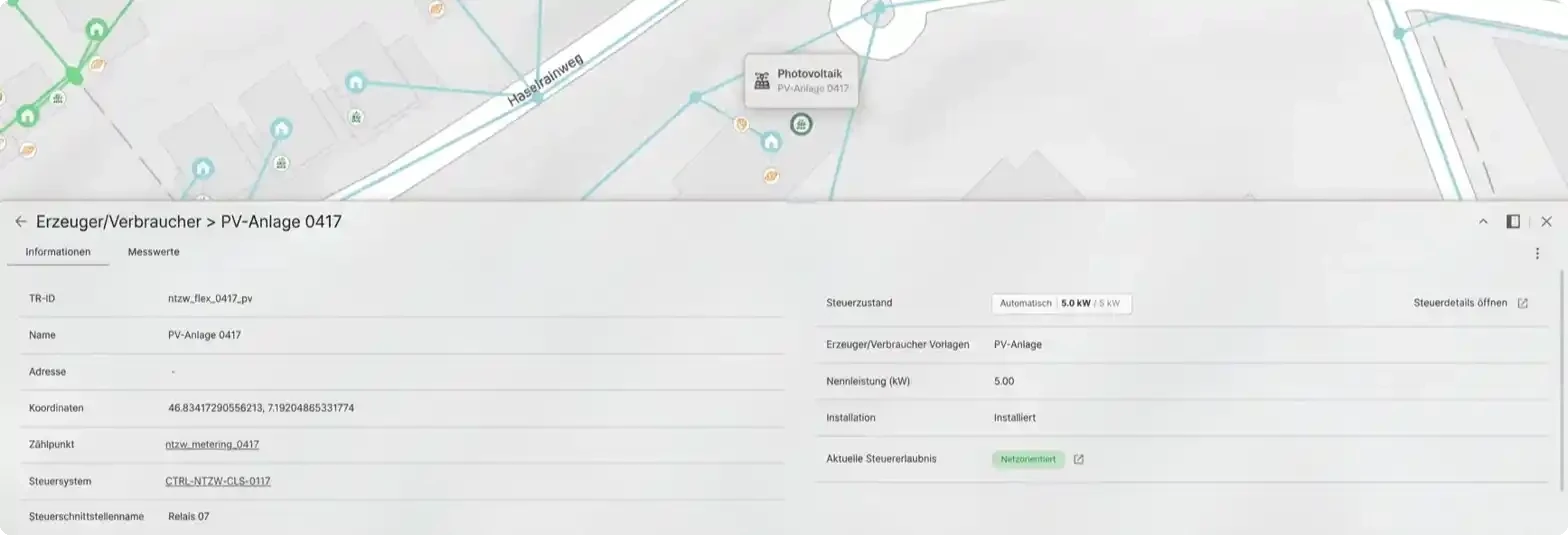Image resolution: width=1568 pixels, height=535 pixels.
Task: Click the PV-Anlage Vorlagen value
Action: point(1018,344)
